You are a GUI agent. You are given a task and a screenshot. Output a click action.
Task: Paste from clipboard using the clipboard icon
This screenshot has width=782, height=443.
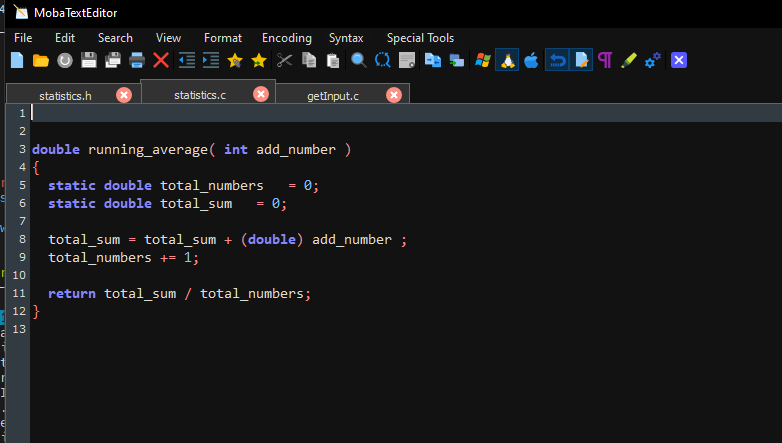point(333,60)
